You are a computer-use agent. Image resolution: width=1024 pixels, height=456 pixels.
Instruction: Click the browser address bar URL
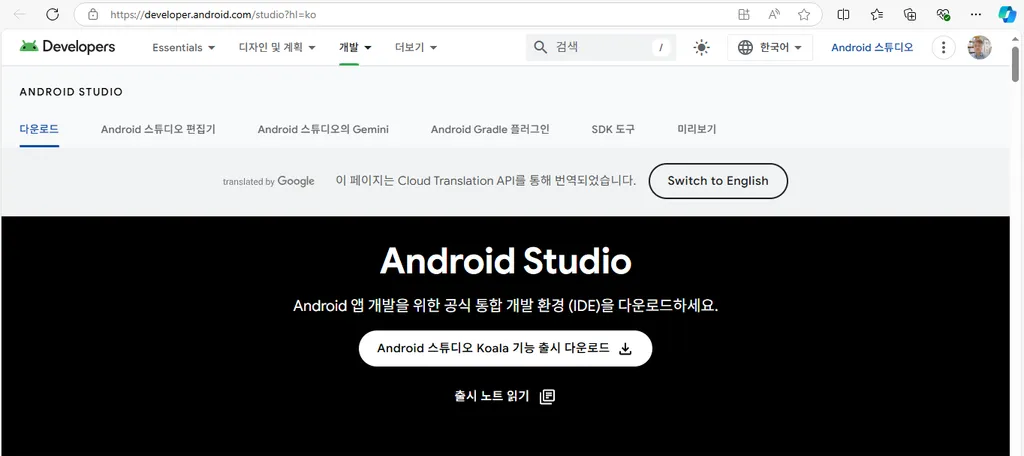[213, 14]
